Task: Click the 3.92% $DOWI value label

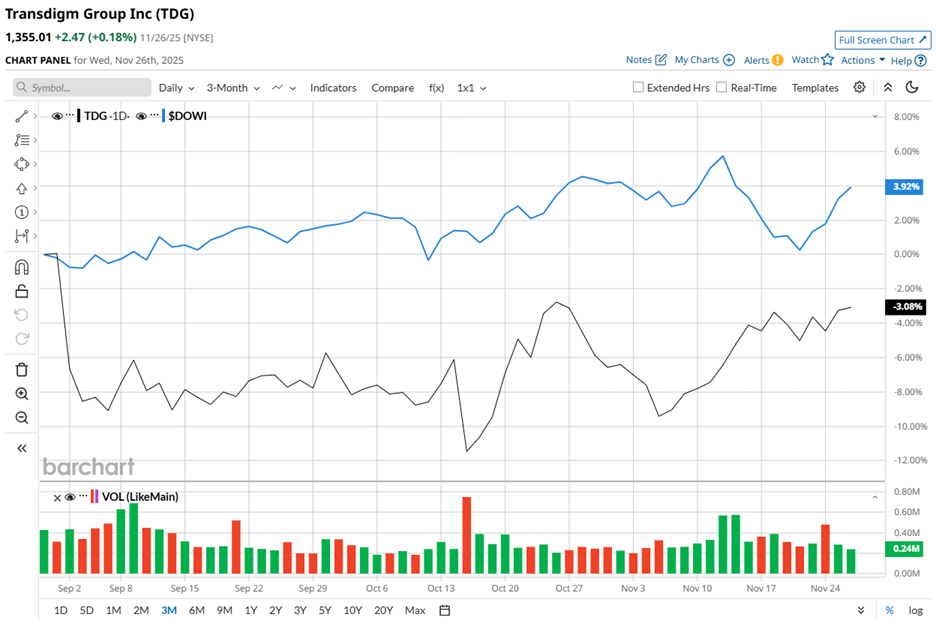Action: [x=905, y=187]
